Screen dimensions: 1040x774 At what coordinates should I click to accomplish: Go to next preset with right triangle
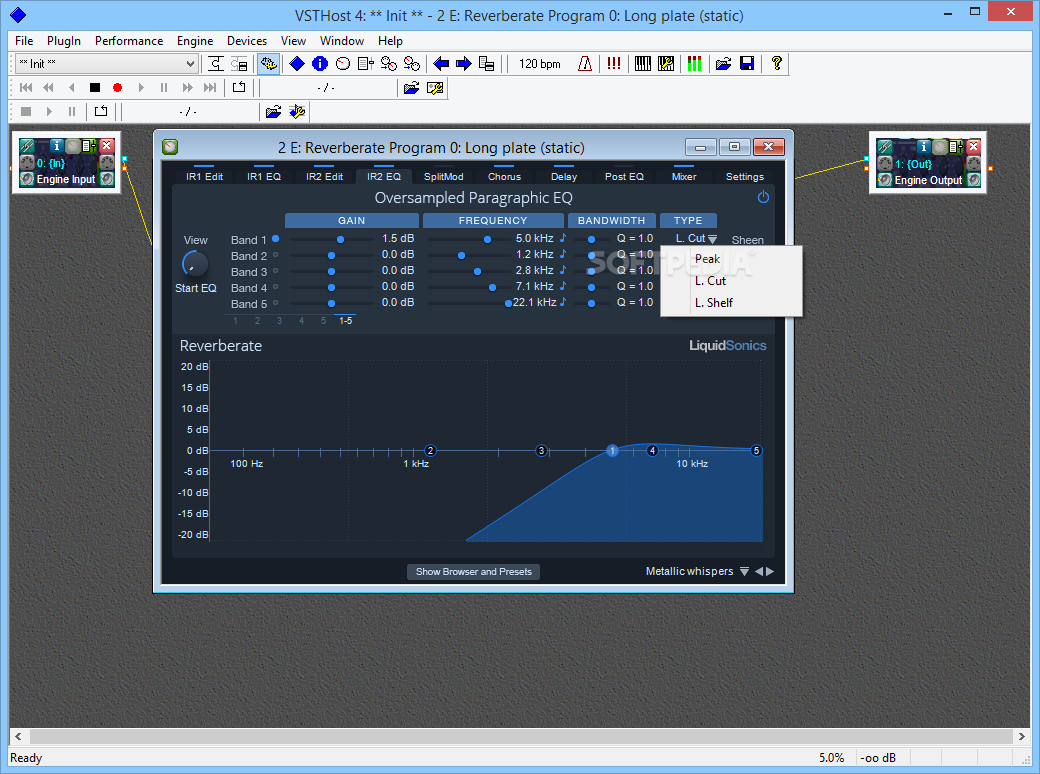click(x=770, y=571)
